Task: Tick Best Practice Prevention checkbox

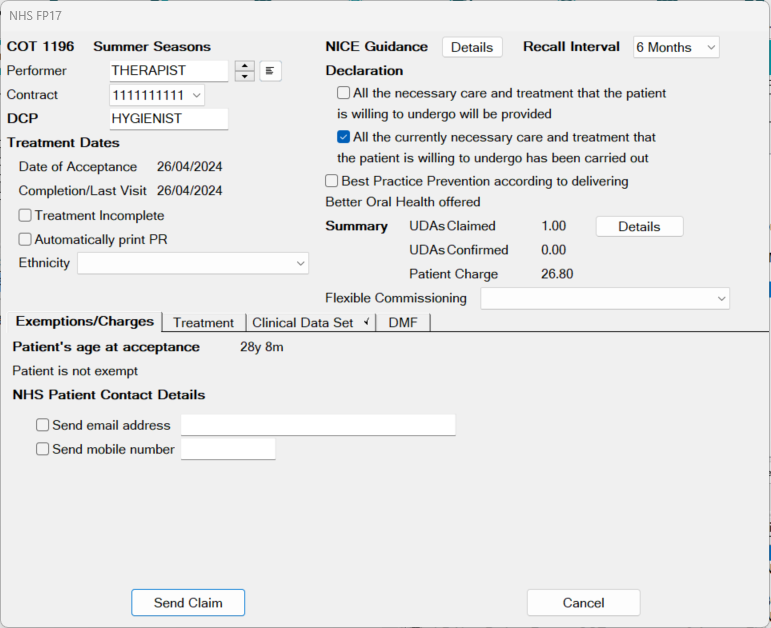Action: point(331,181)
